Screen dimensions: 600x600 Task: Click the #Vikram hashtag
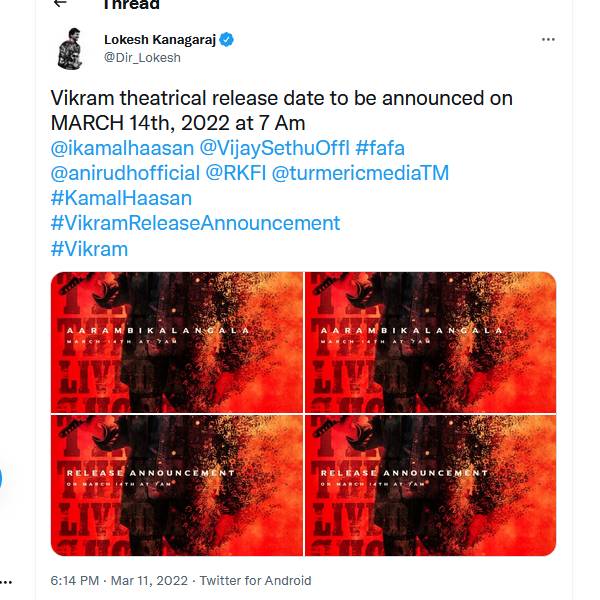point(89,248)
